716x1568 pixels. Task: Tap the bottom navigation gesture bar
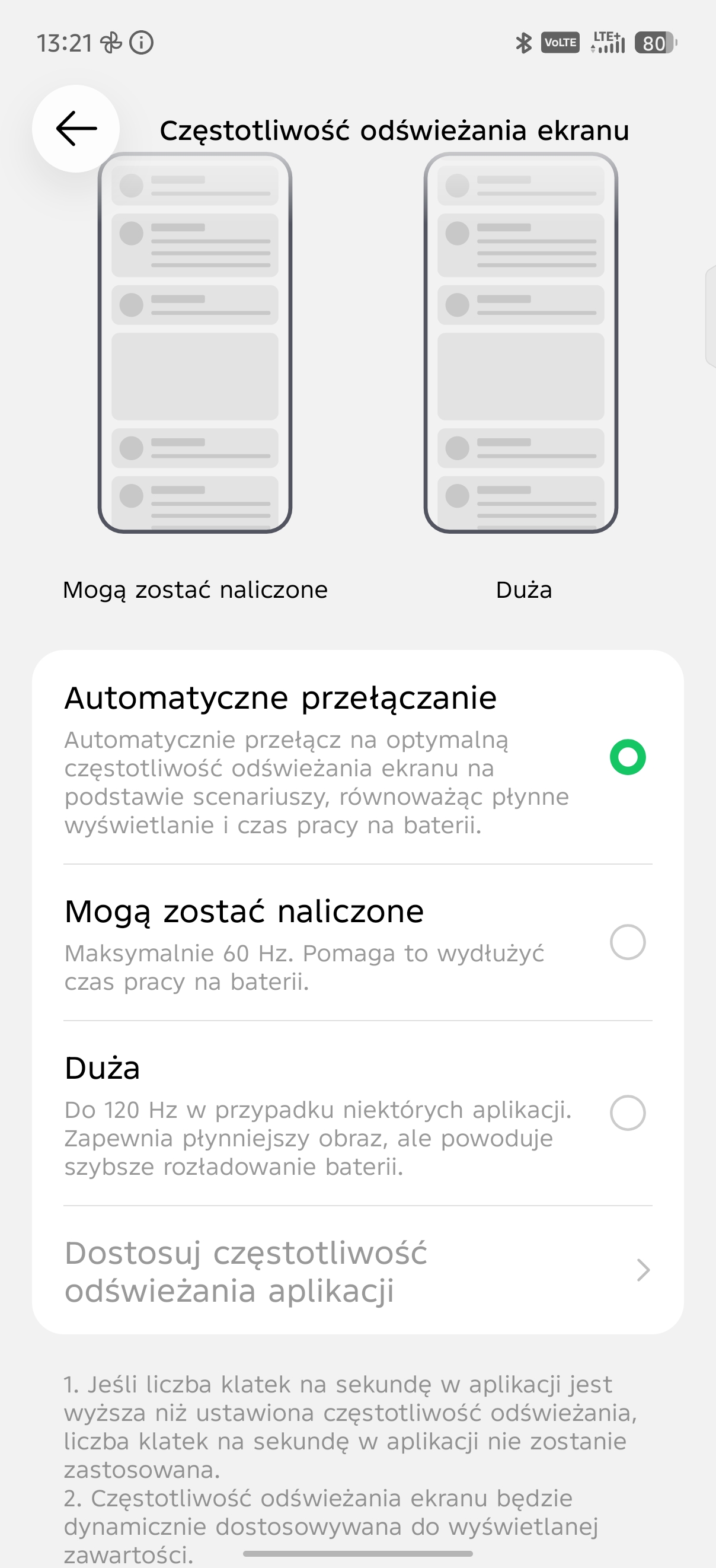[x=357, y=1553]
